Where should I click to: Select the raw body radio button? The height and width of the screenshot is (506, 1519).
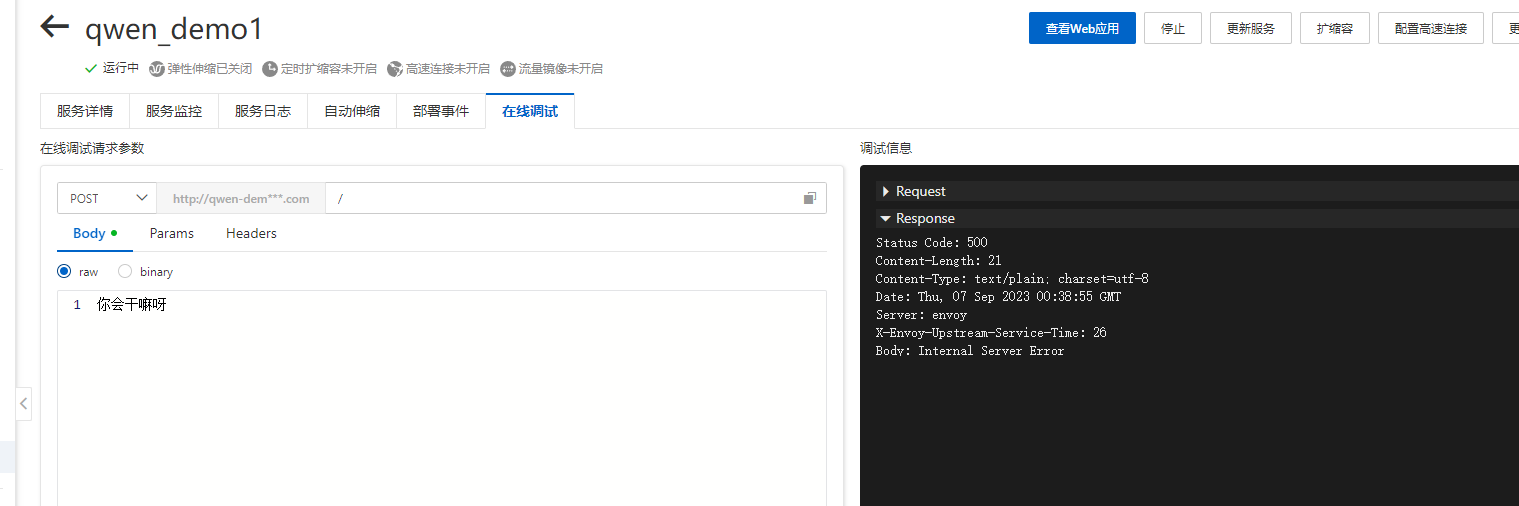click(65, 271)
